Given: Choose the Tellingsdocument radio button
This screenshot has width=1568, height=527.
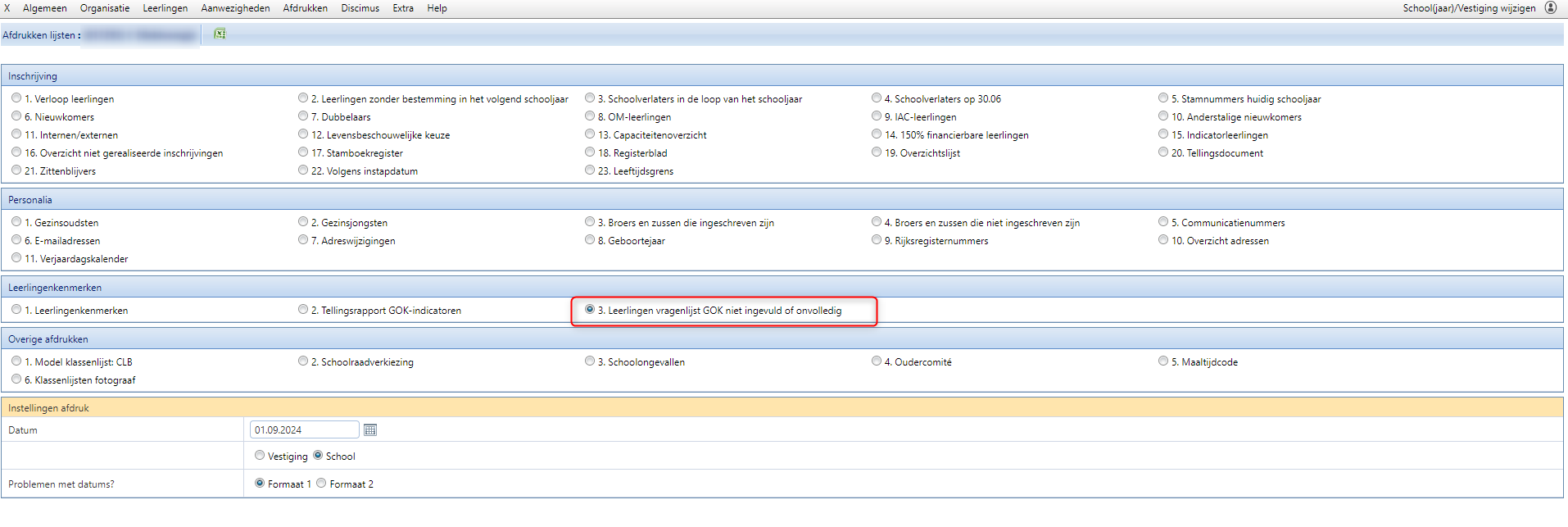Looking at the screenshot, I should [1163, 152].
